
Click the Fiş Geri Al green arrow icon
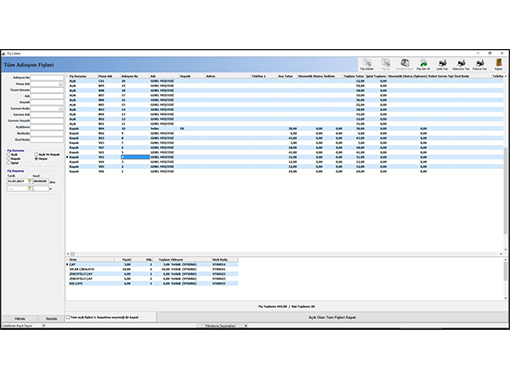coord(423,64)
